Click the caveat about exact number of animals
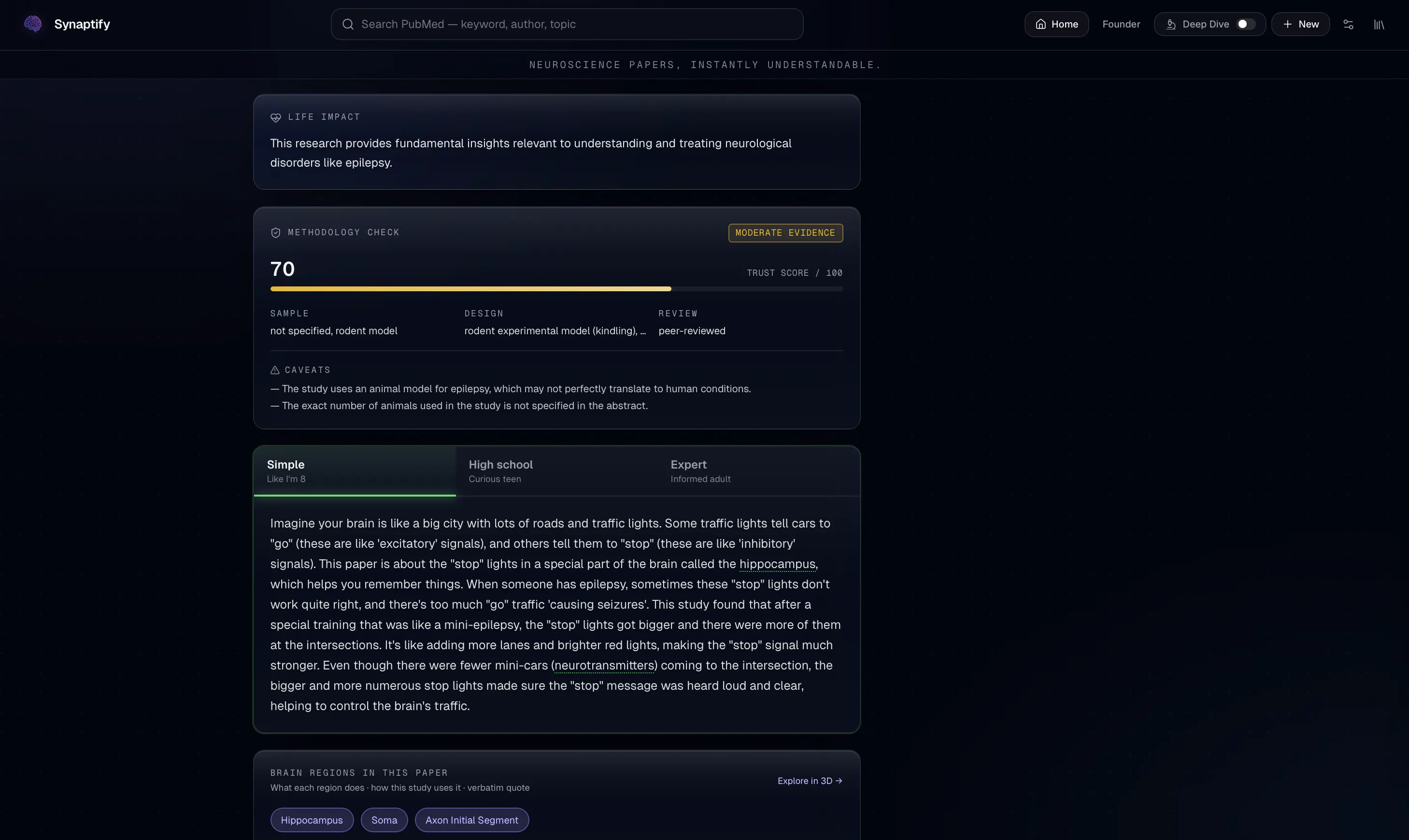Image resolution: width=1409 pixels, height=840 pixels. (459, 406)
